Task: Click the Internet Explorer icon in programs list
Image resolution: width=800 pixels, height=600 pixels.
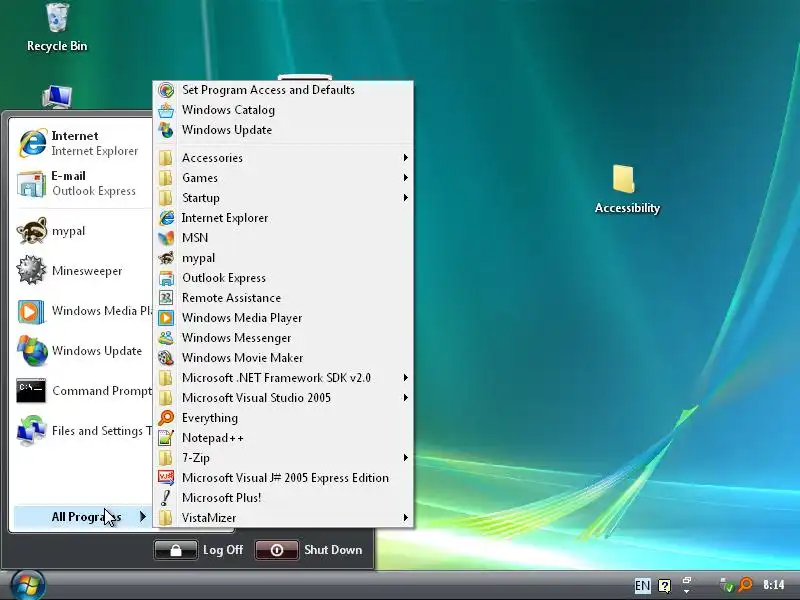Action: [x=166, y=218]
